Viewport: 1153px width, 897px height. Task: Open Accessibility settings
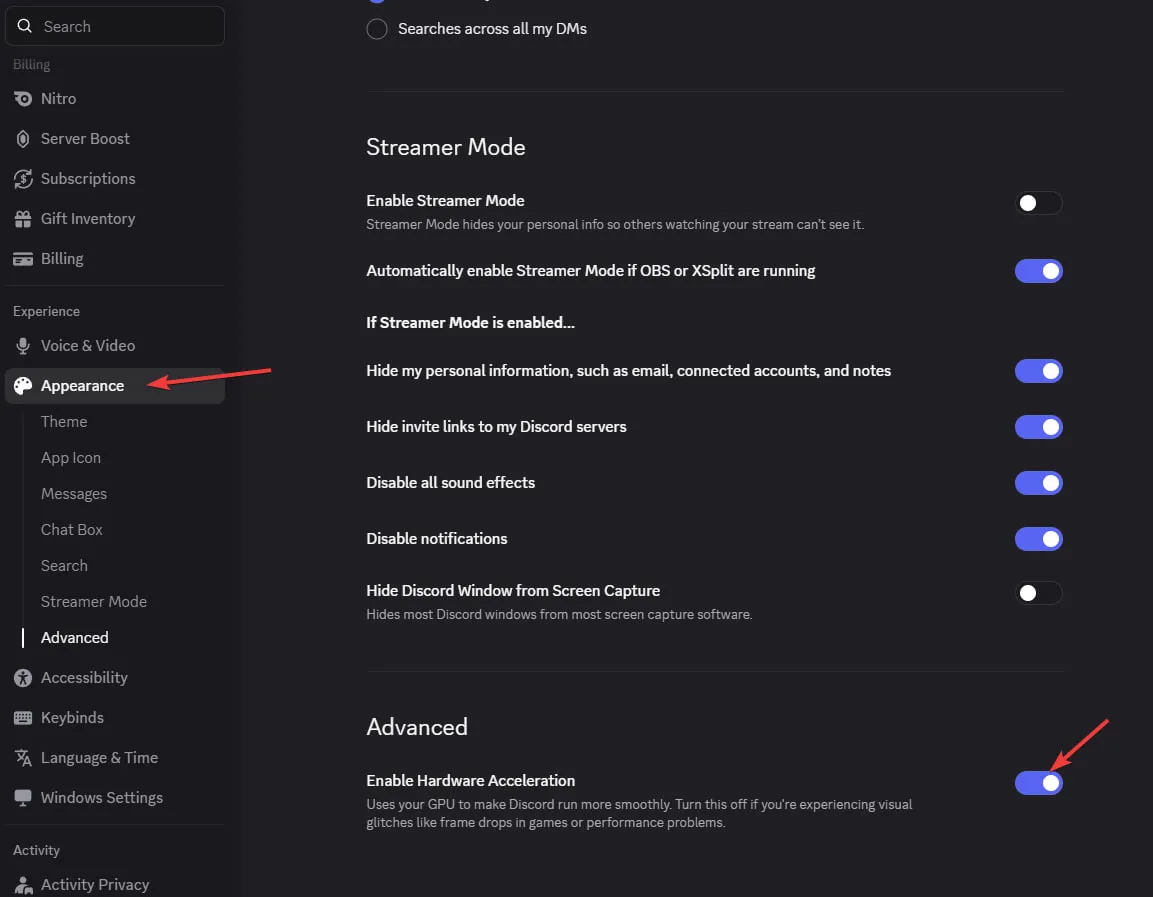coord(114,678)
